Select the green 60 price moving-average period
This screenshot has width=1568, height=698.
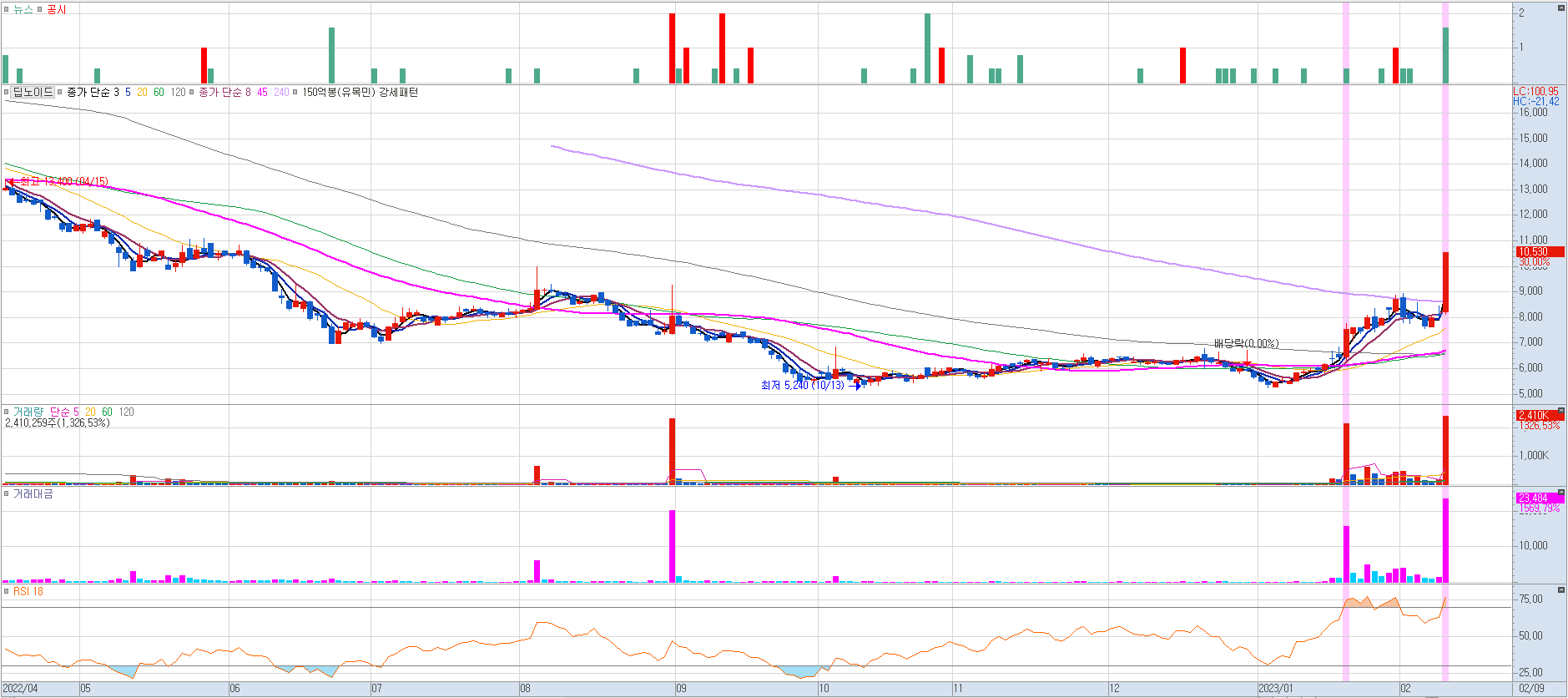[x=159, y=92]
